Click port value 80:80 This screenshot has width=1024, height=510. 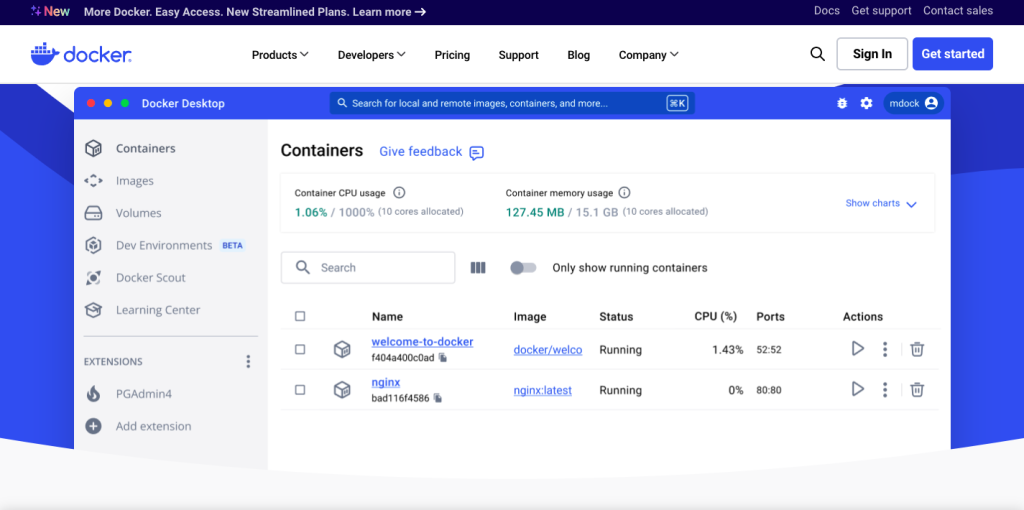click(769, 390)
